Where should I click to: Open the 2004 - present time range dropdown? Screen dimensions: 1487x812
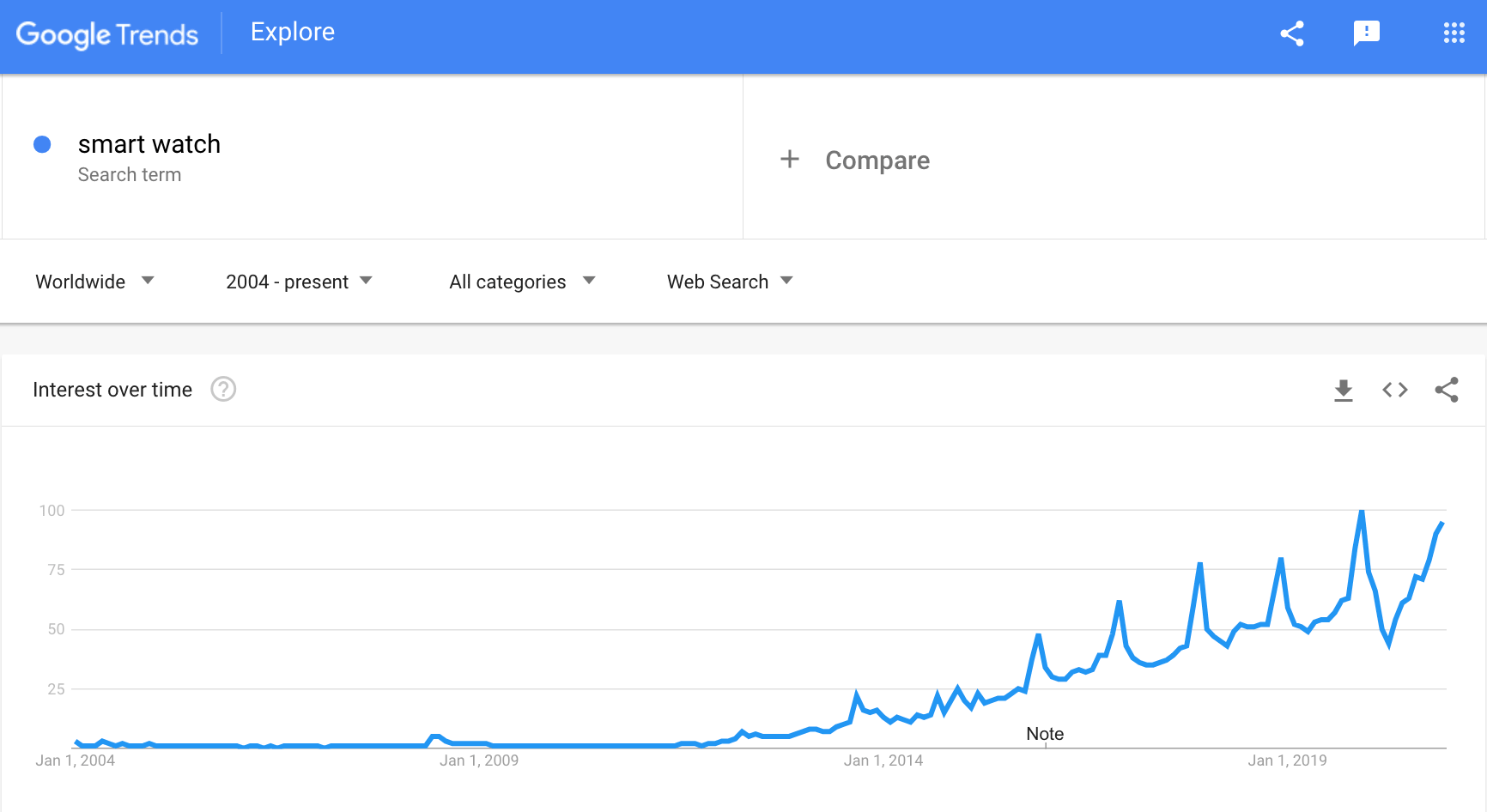tap(299, 282)
